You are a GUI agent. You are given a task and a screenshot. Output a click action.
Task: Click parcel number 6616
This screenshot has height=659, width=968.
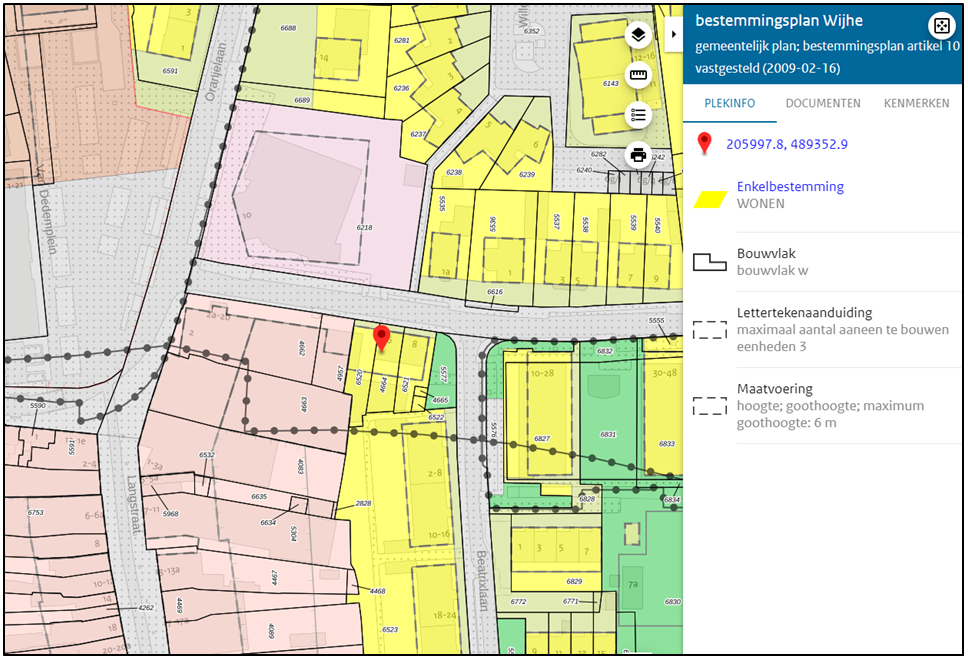click(x=494, y=292)
